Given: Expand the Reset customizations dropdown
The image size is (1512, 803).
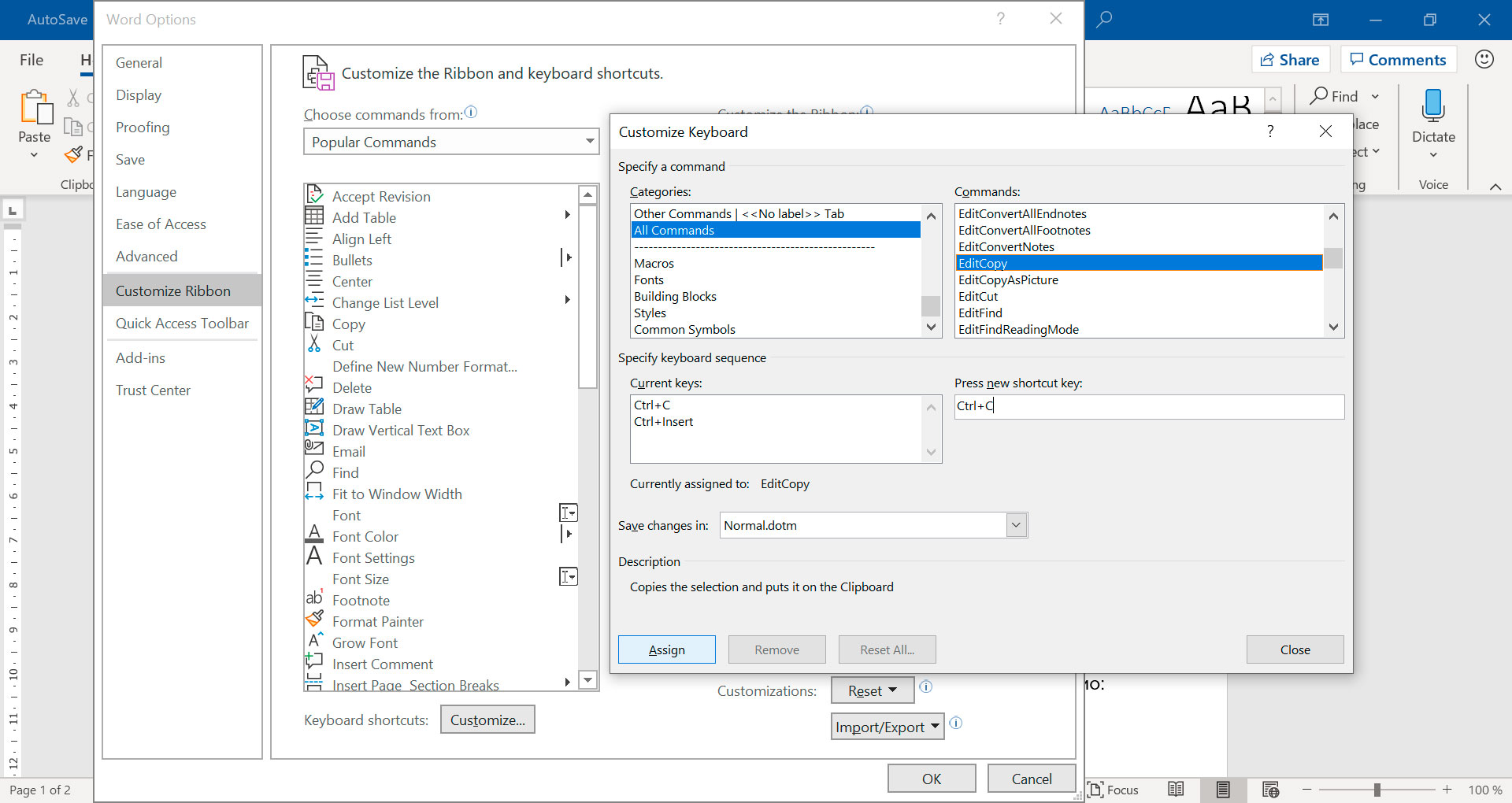Looking at the screenshot, I should (x=873, y=690).
